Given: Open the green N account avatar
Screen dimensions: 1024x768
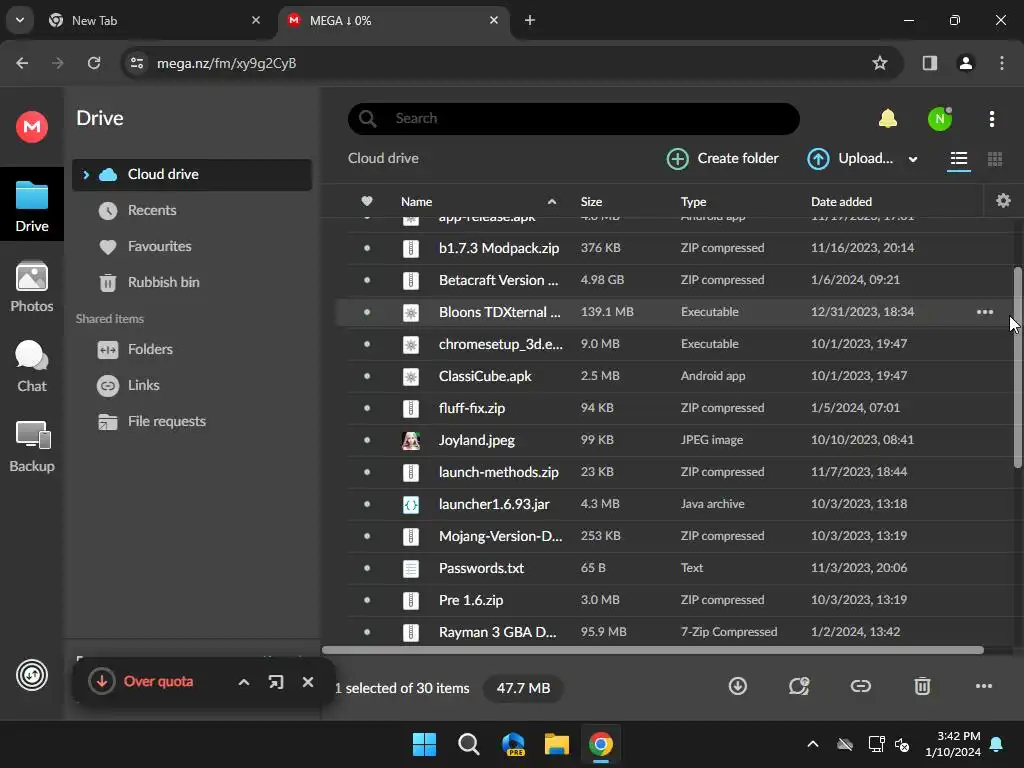Looking at the screenshot, I should [940, 119].
